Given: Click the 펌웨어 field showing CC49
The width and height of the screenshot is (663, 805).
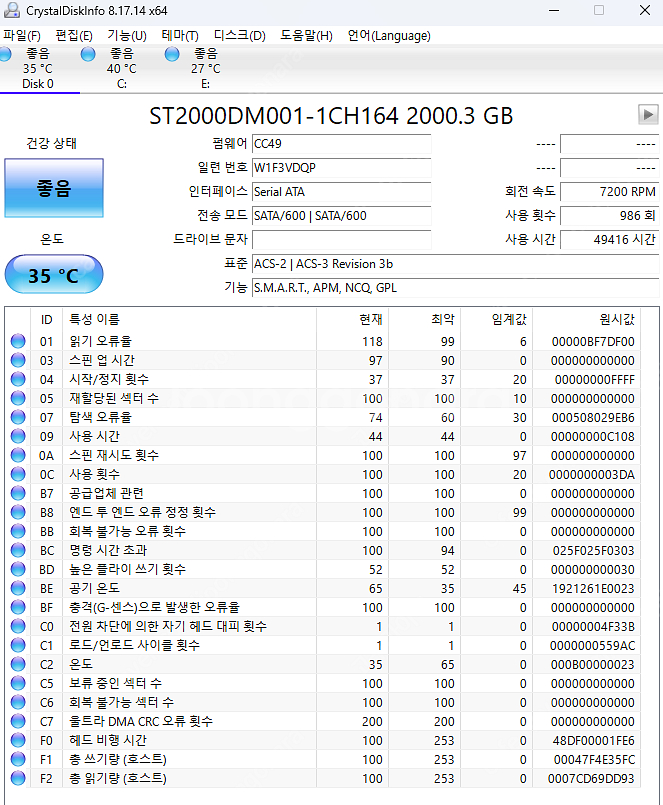Looking at the screenshot, I should 342,144.
